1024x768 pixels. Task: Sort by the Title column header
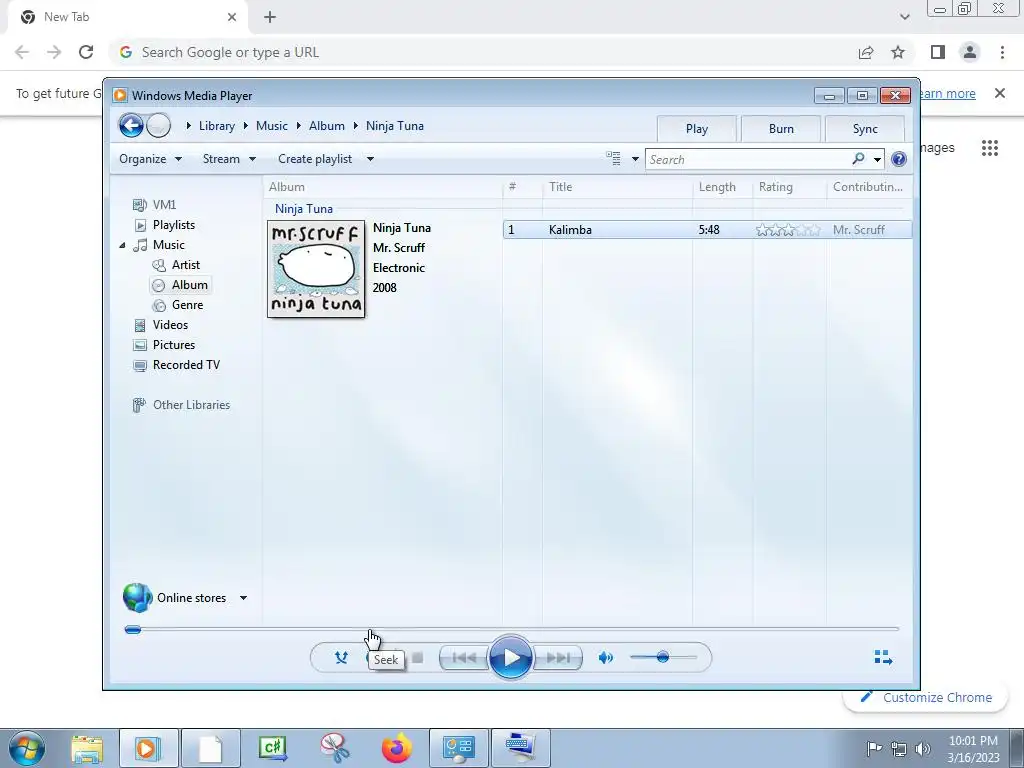(617, 187)
